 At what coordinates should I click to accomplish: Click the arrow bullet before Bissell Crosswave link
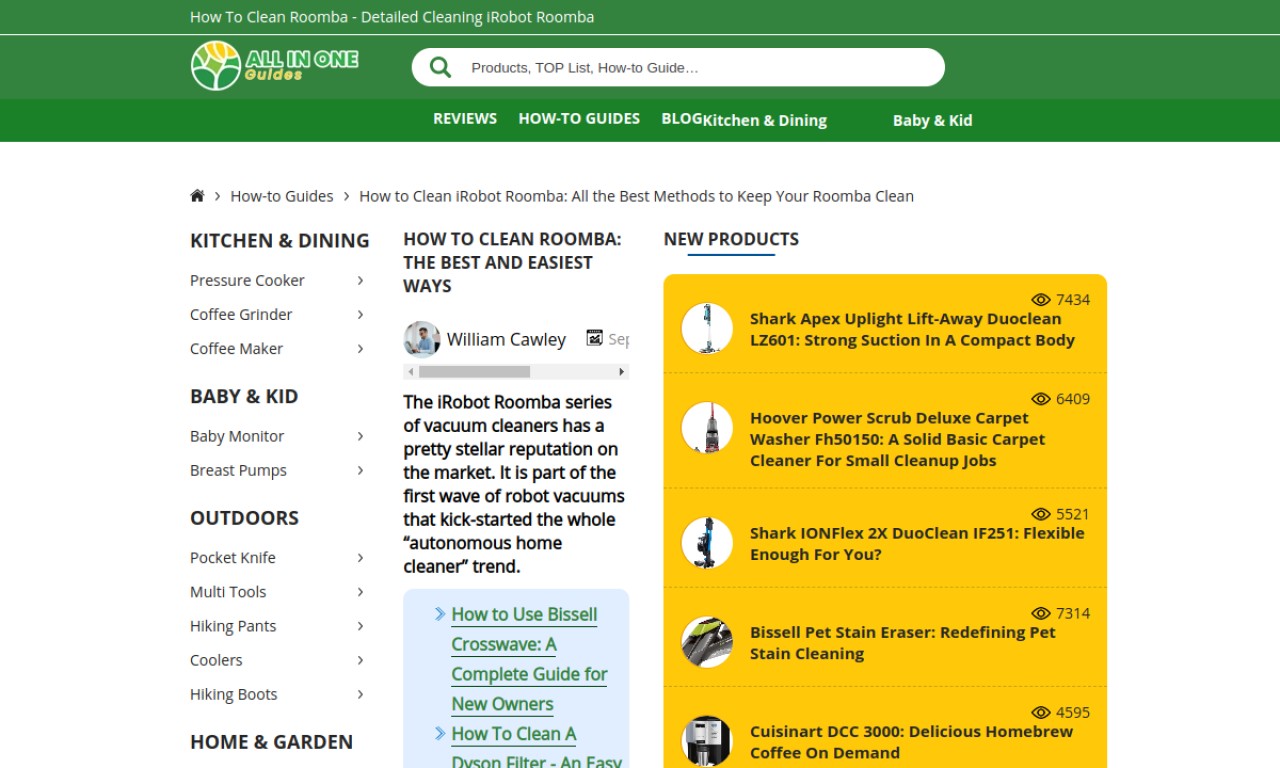pyautogui.click(x=440, y=614)
